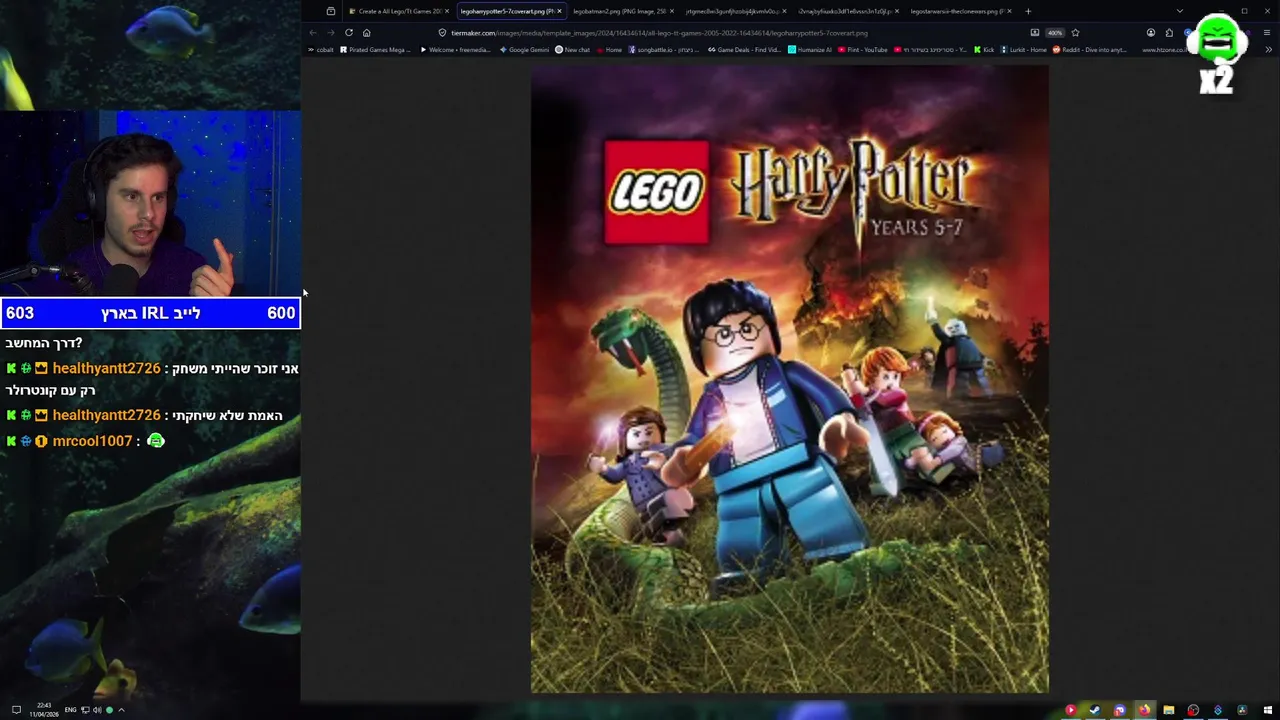Open the Welcome freemedia bookmark
The image size is (1280, 720).
click(455, 49)
